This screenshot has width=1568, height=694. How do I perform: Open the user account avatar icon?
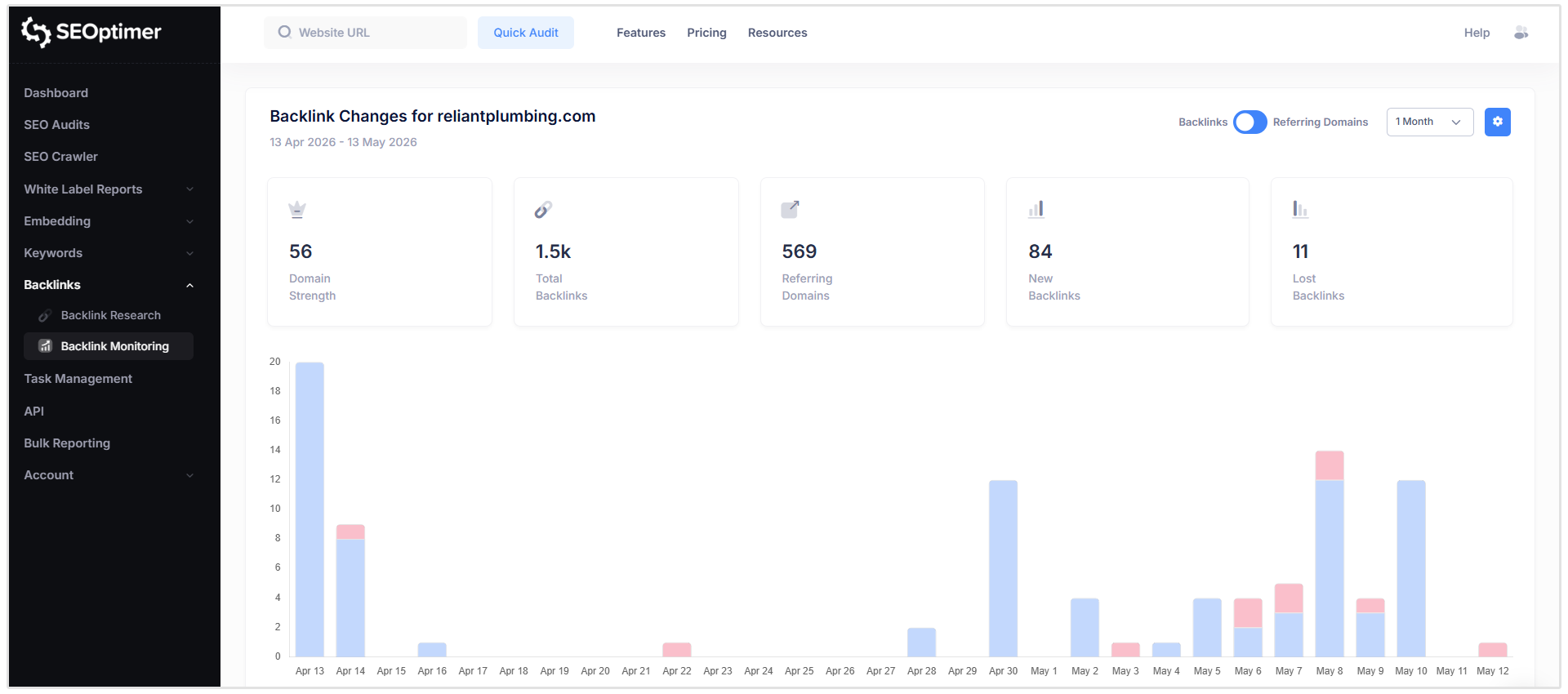1521,33
